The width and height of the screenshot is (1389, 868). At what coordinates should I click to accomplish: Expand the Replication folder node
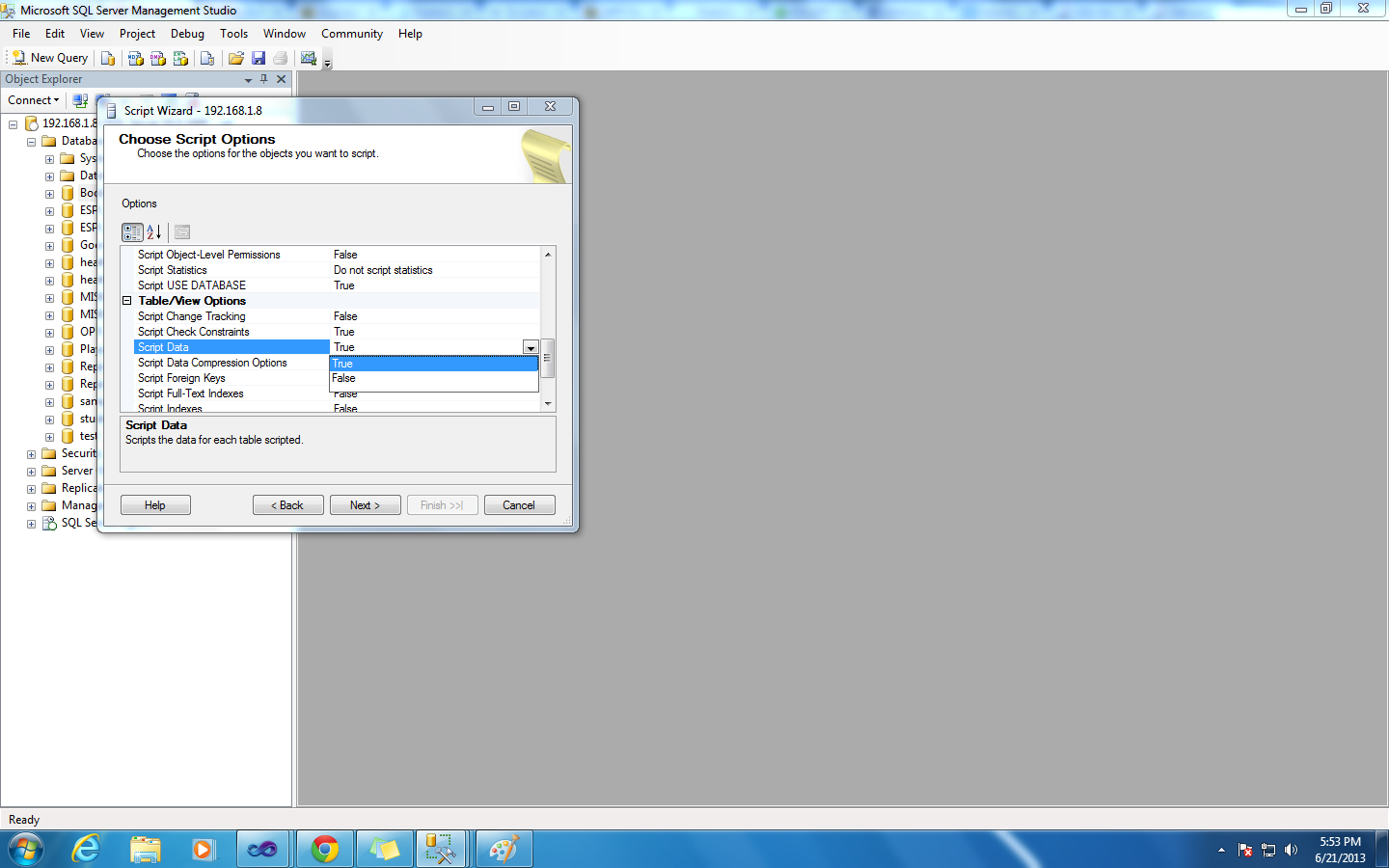click(31, 489)
